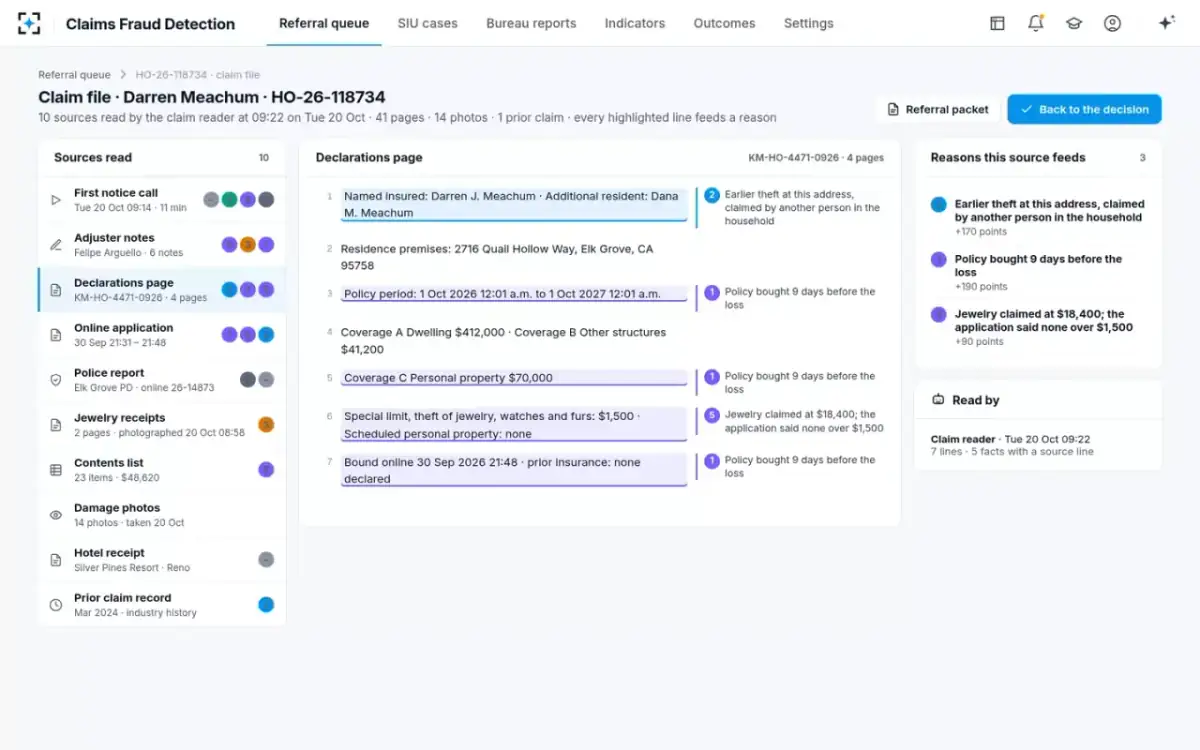1200x750 pixels.
Task: Click the Claims Fraud Detection logo icon
Action: coord(30,23)
